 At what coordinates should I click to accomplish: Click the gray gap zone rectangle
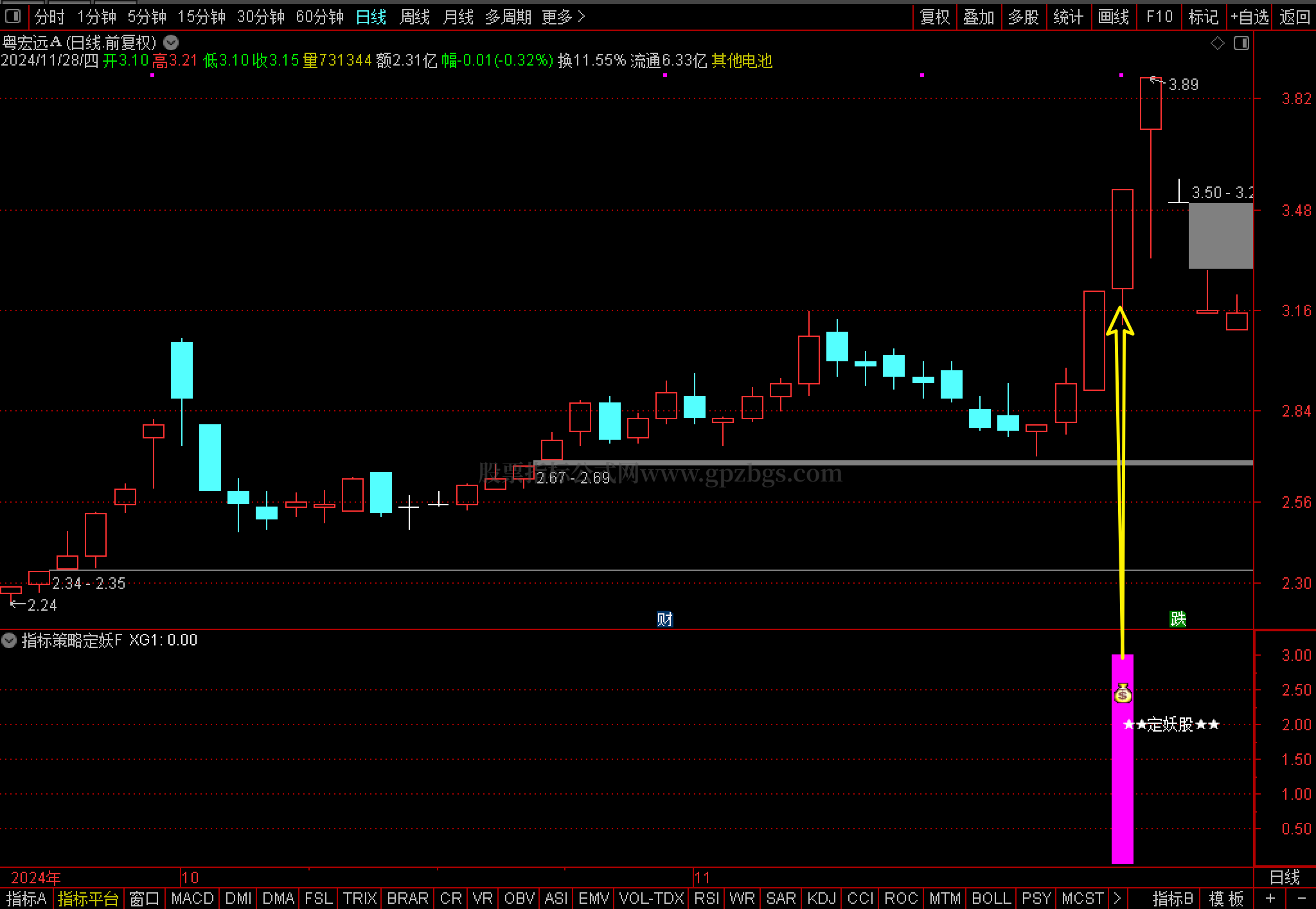click(1220, 235)
